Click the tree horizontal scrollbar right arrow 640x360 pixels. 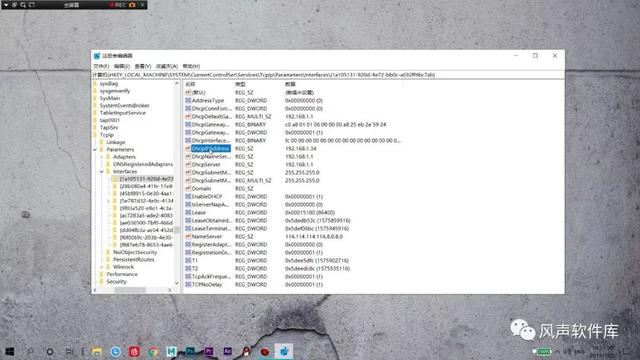pyautogui.click(x=170, y=290)
